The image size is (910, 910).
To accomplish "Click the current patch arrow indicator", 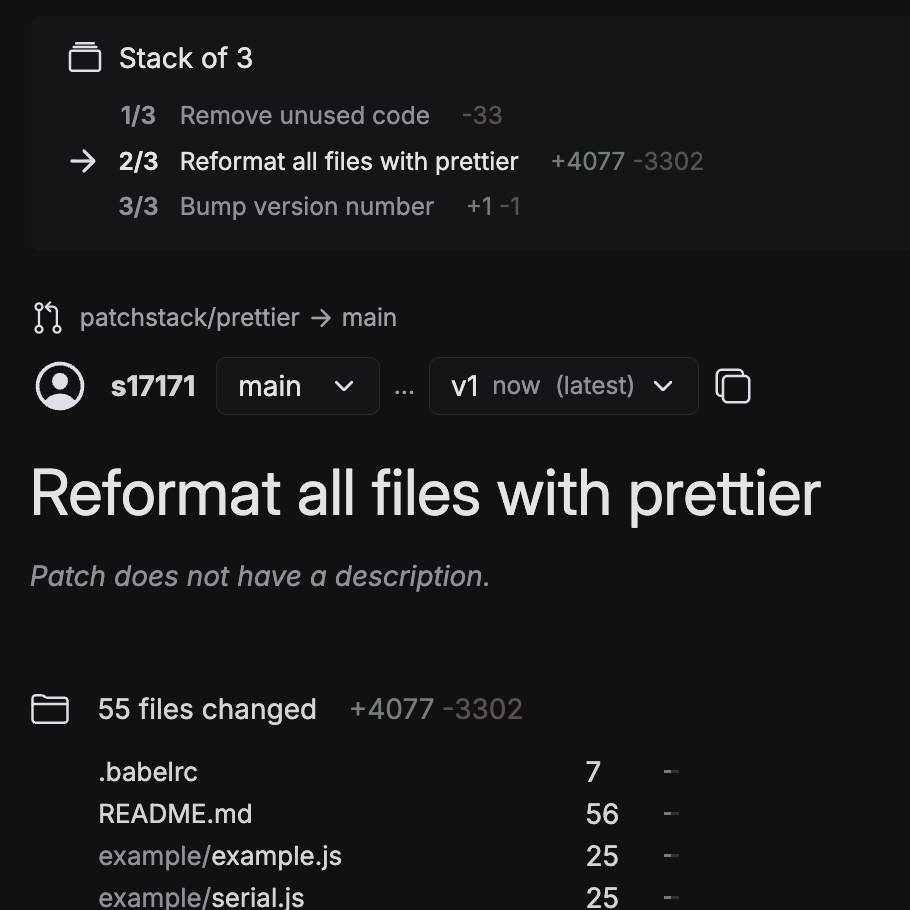I will pyautogui.click(x=83, y=162).
